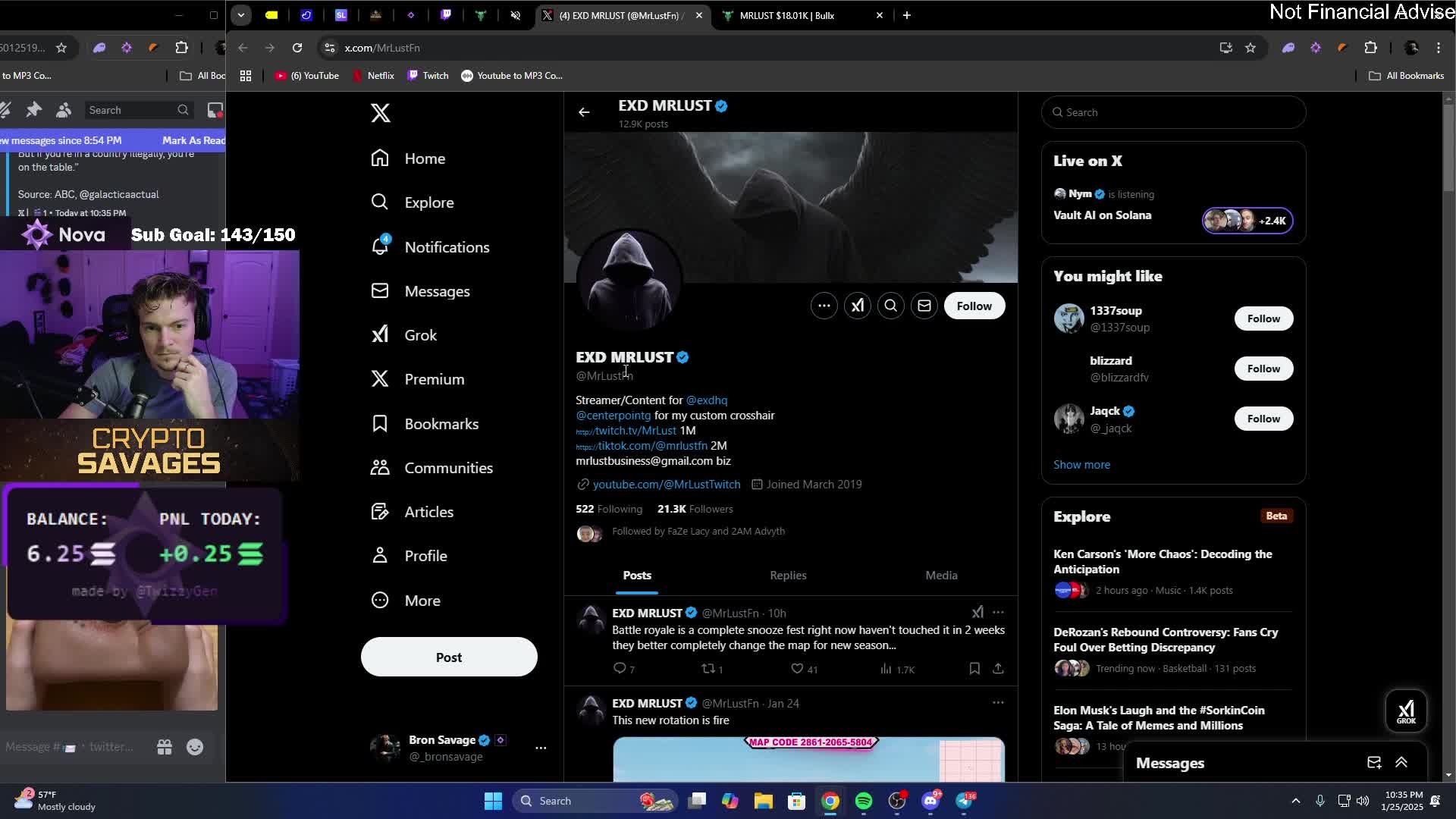Screen dimensions: 1456x819
Task: Open Spotify from the taskbar
Action: tap(864, 801)
